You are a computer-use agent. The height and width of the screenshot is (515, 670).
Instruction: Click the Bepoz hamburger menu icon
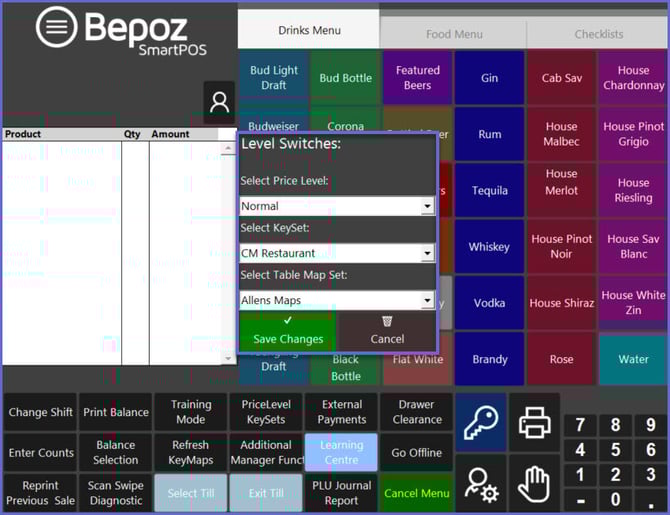(x=57, y=27)
